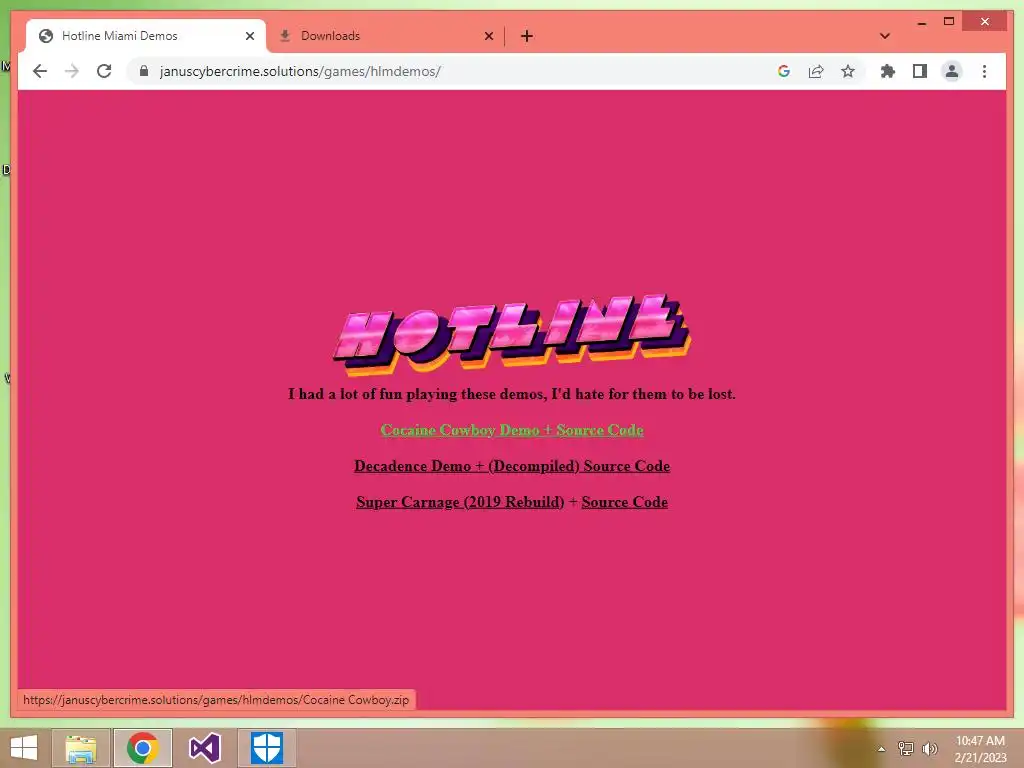Download Super Carnage (2019 Rebuild)
The image size is (1024, 768).
point(460,502)
